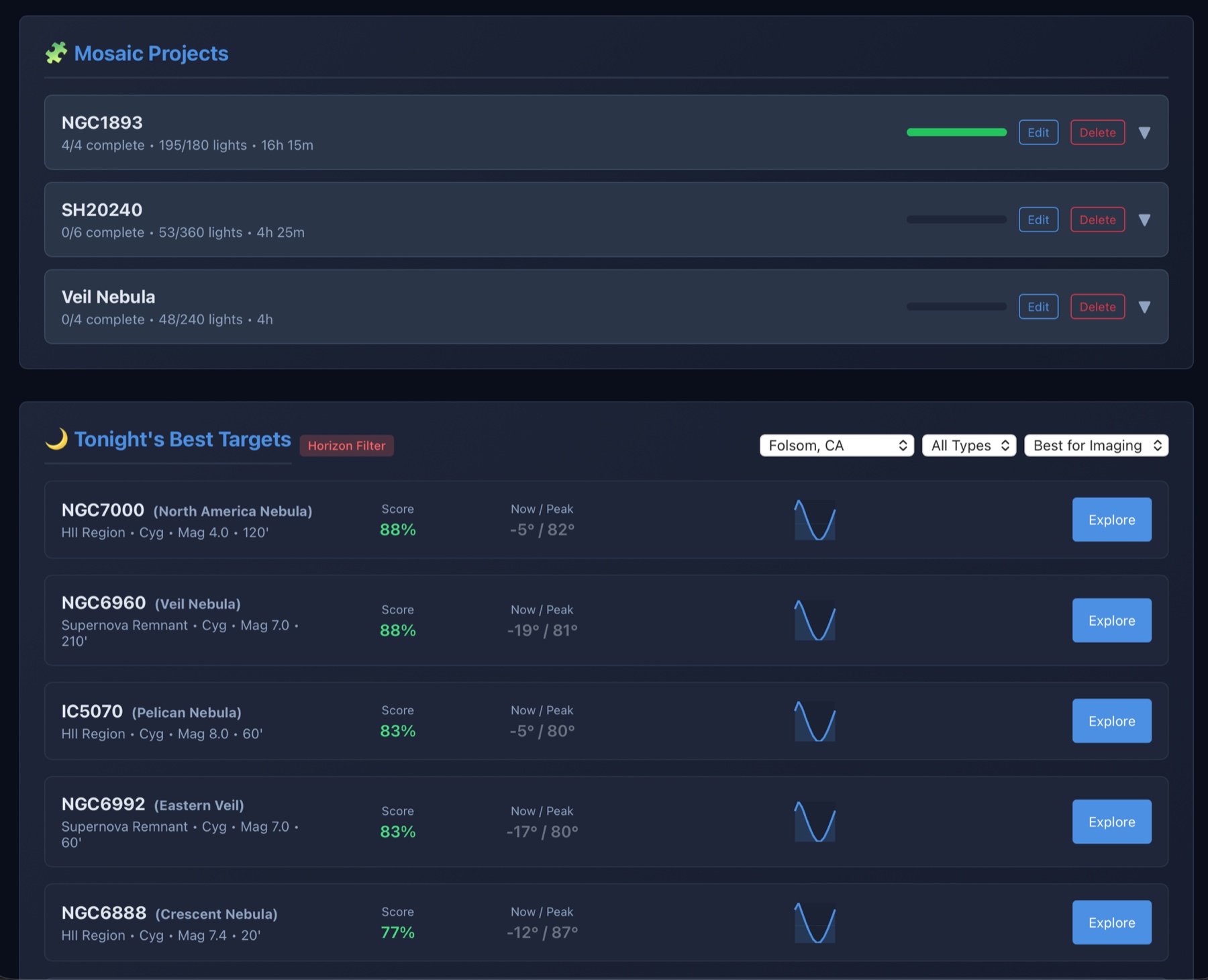Open altitude curve chart for NGC6888

[x=815, y=922]
